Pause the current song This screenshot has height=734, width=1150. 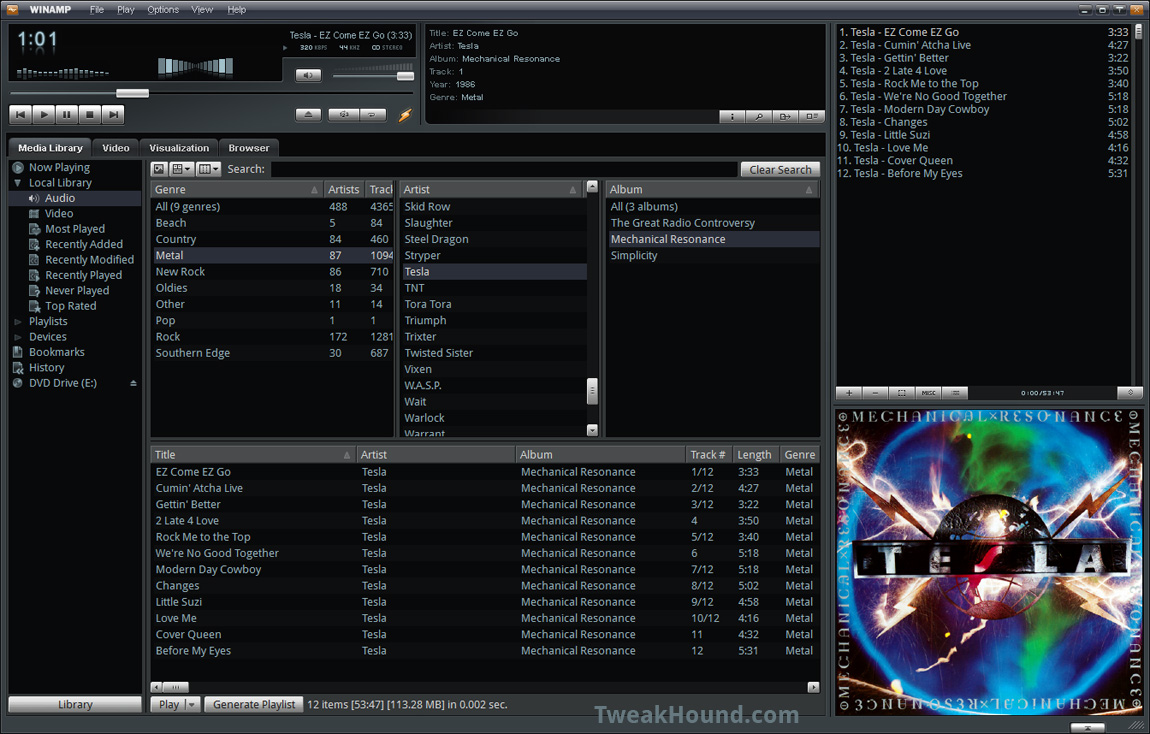point(67,114)
